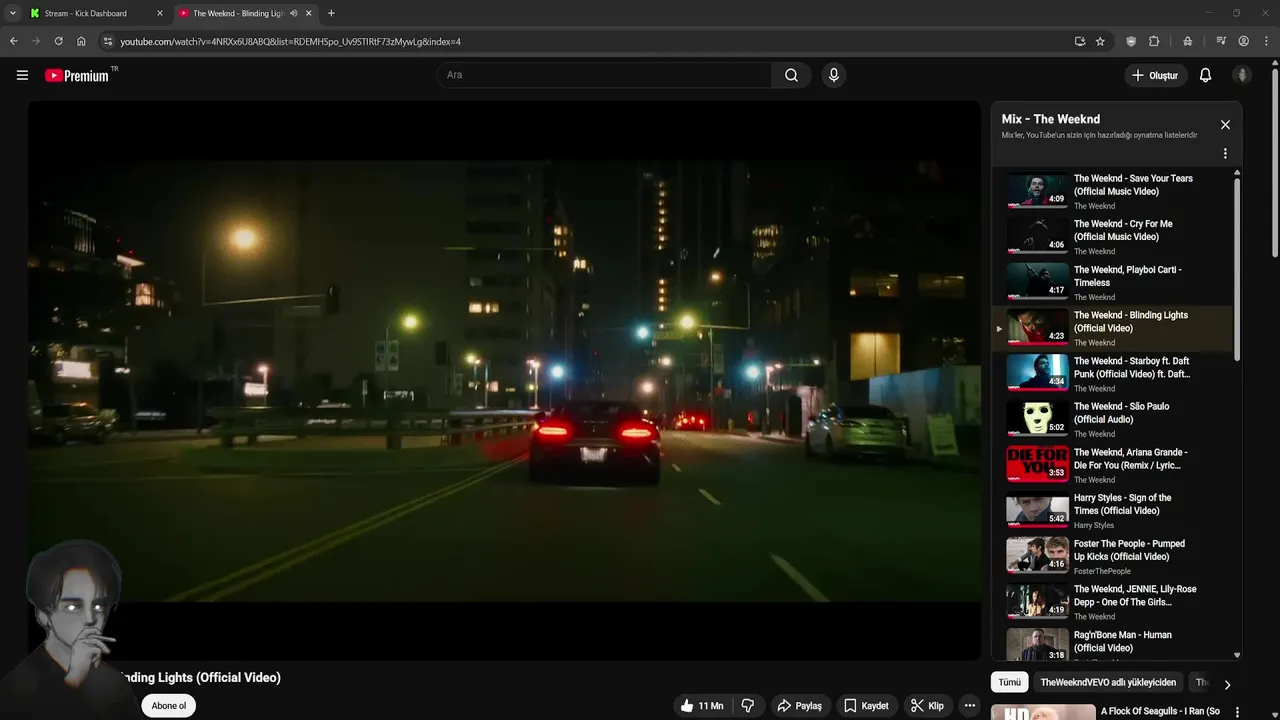The width and height of the screenshot is (1280, 720).
Task: Open A Flock Of Seagulls - I Ran video
Action: tap(1160, 712)
